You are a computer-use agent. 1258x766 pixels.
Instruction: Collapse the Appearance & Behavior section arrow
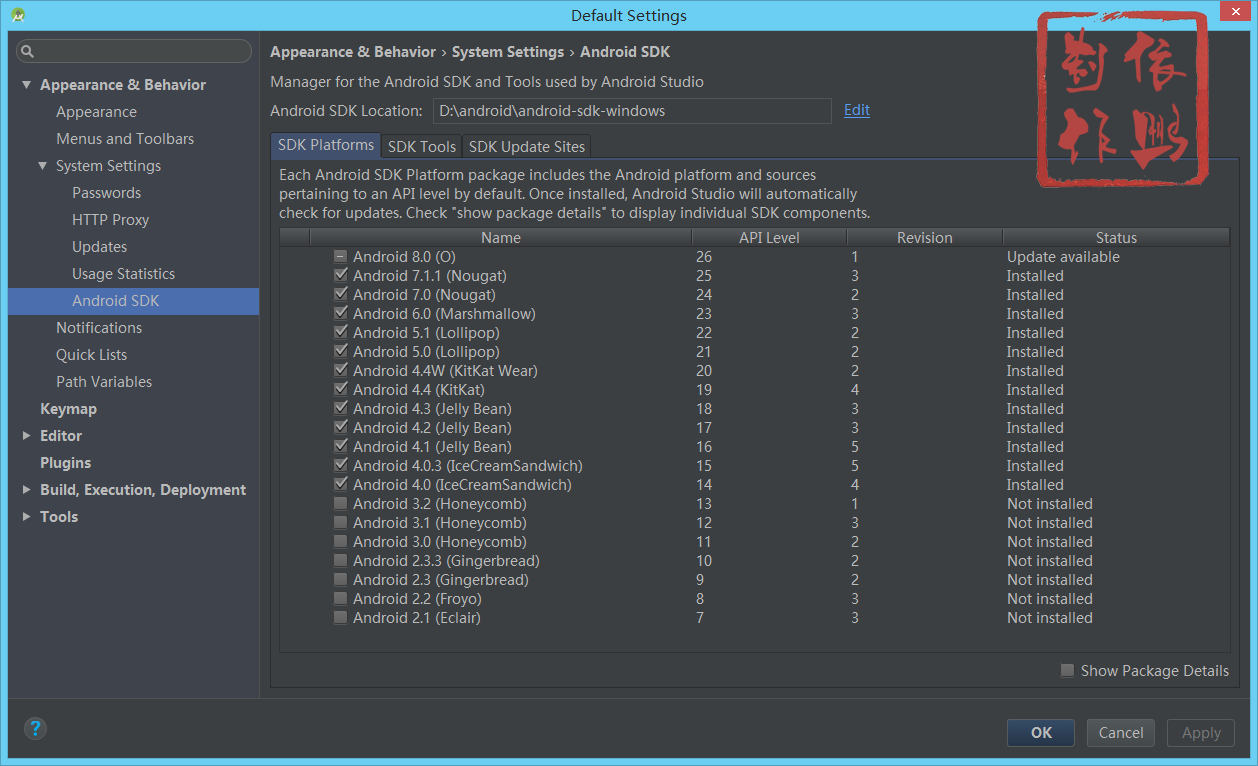[27, 85]
